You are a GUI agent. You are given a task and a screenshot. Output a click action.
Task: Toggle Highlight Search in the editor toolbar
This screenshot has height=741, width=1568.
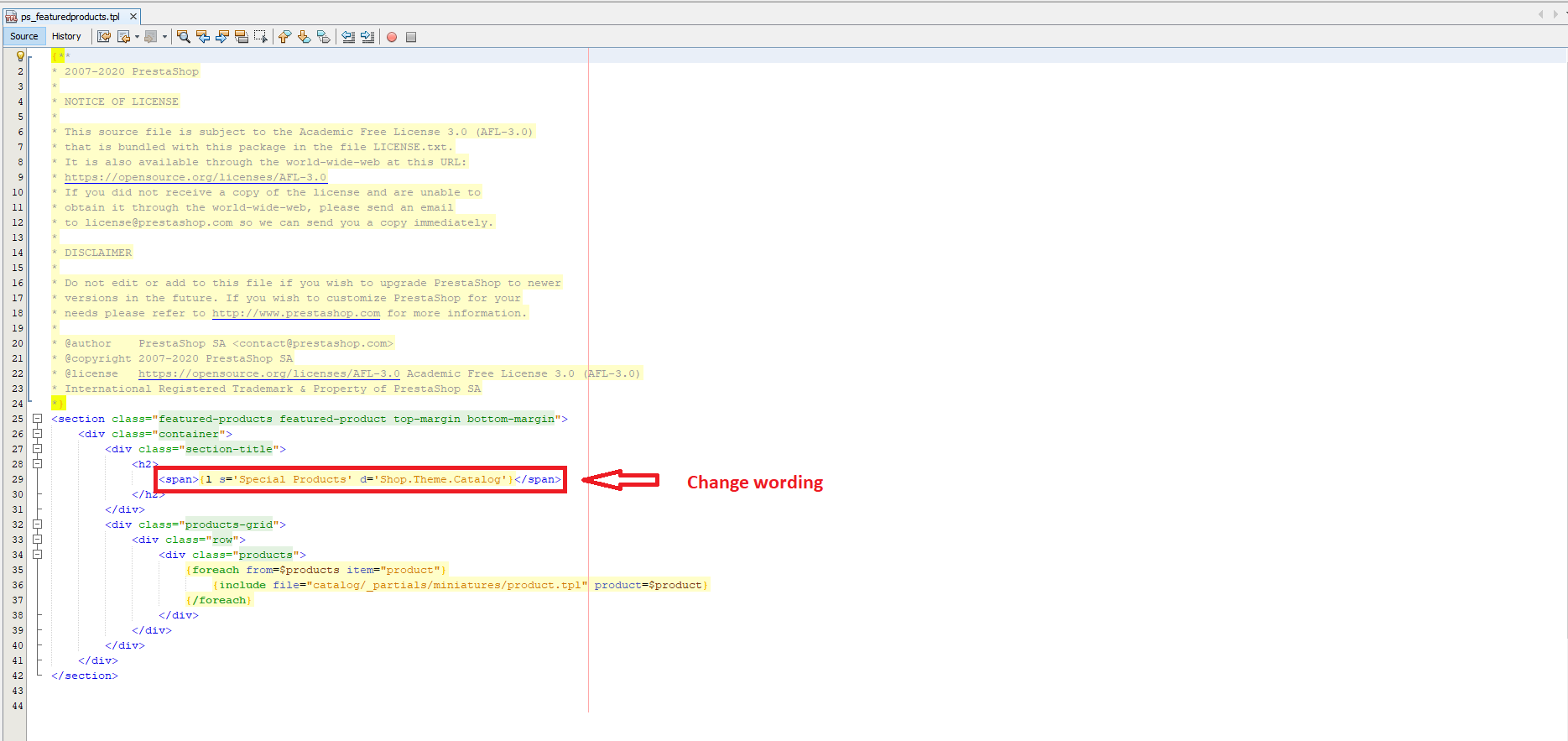tap(242, 37)
